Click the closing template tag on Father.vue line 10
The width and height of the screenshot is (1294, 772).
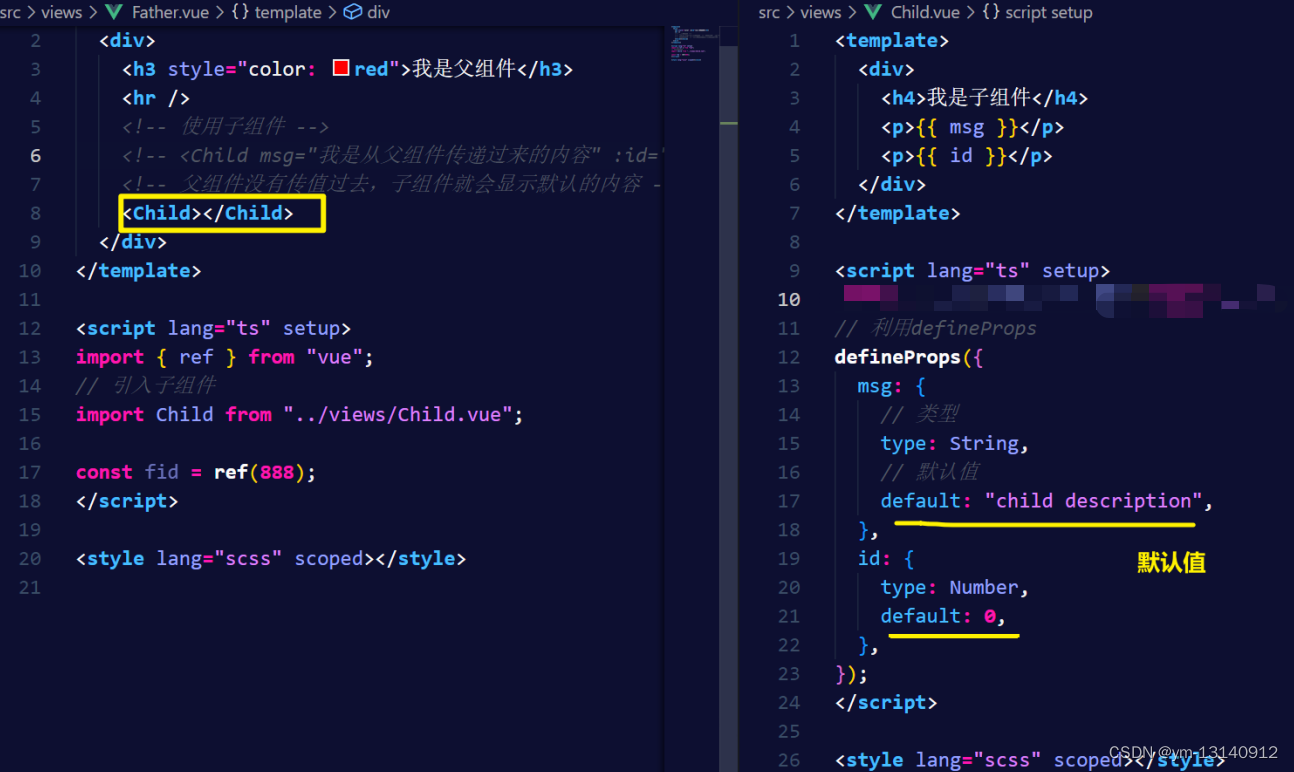[x=139, y=271]
